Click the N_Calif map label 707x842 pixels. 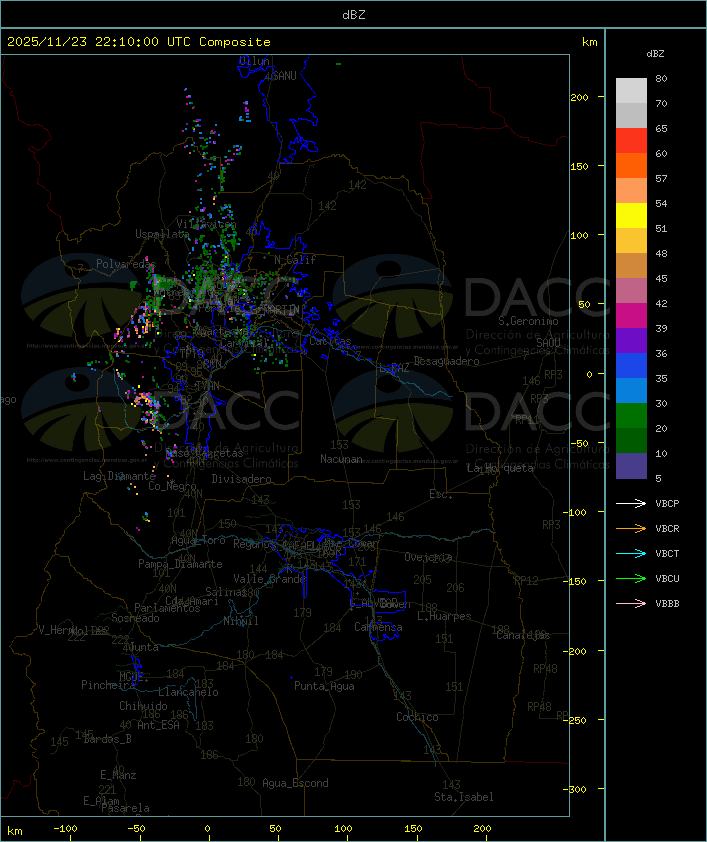[295, 259]
